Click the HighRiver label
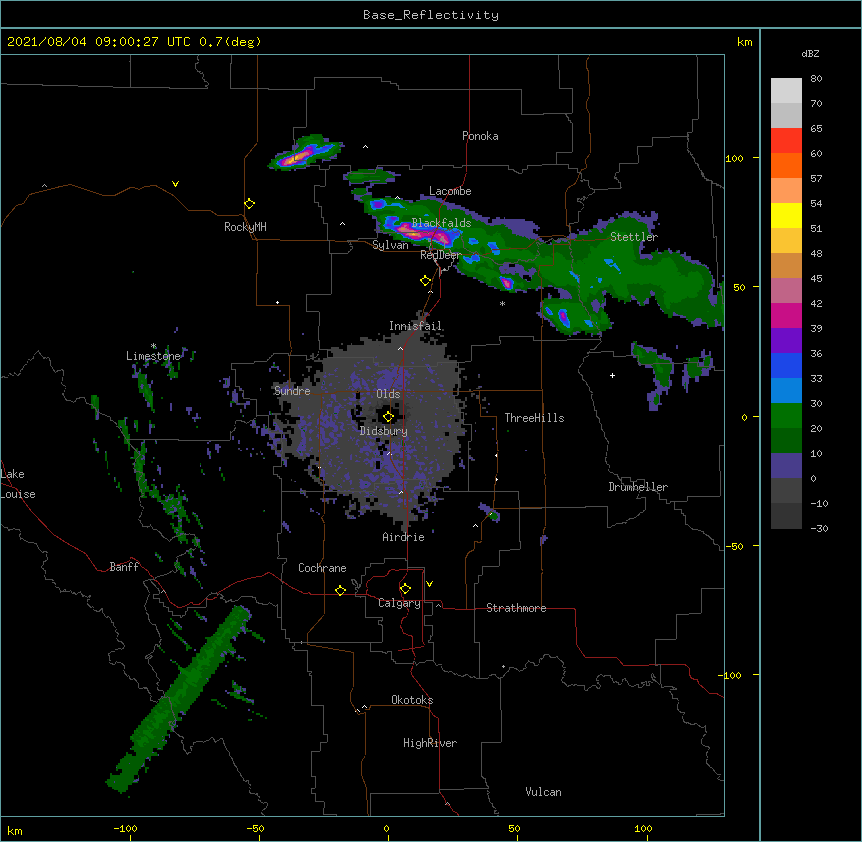 (430, 743)
